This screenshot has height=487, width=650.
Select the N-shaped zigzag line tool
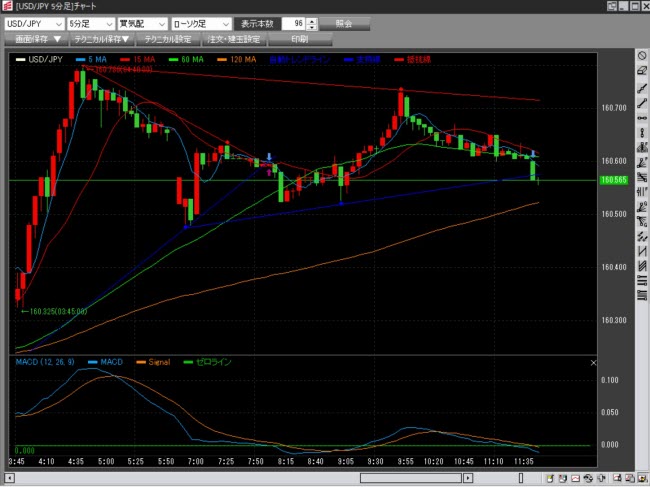click(x=642, y=251)
